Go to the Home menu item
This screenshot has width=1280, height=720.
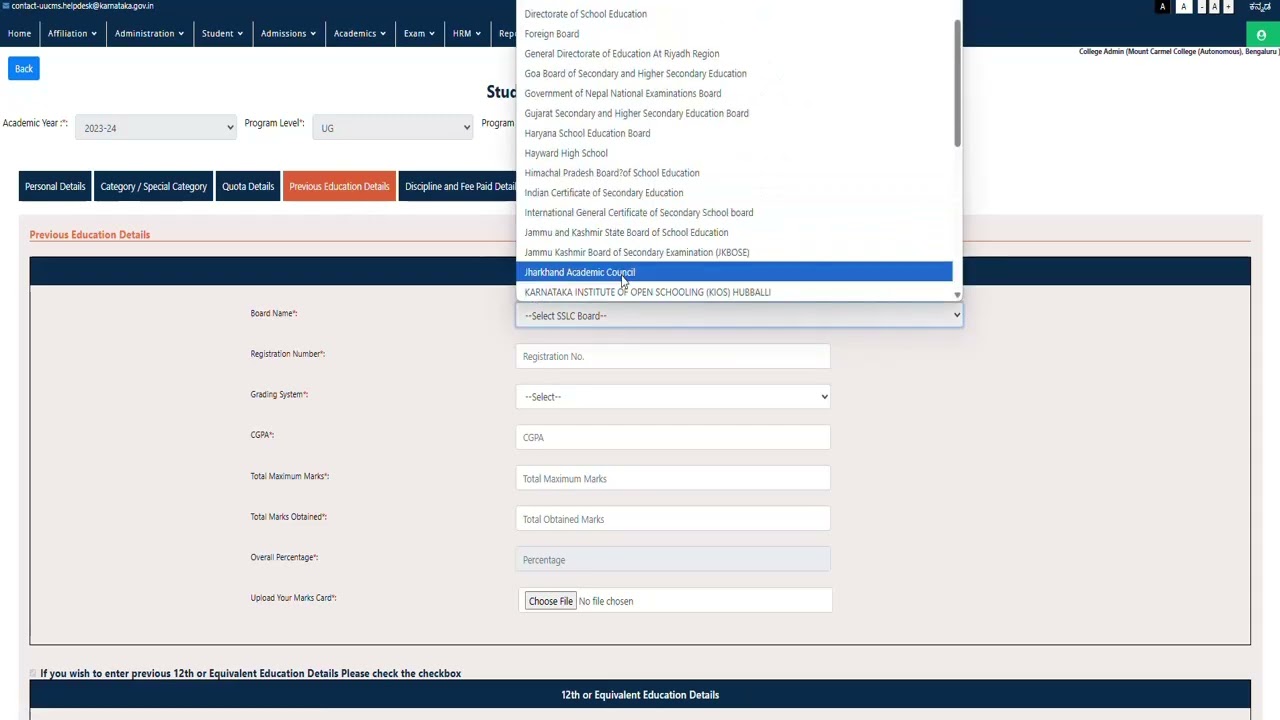[x=19, y=34]
